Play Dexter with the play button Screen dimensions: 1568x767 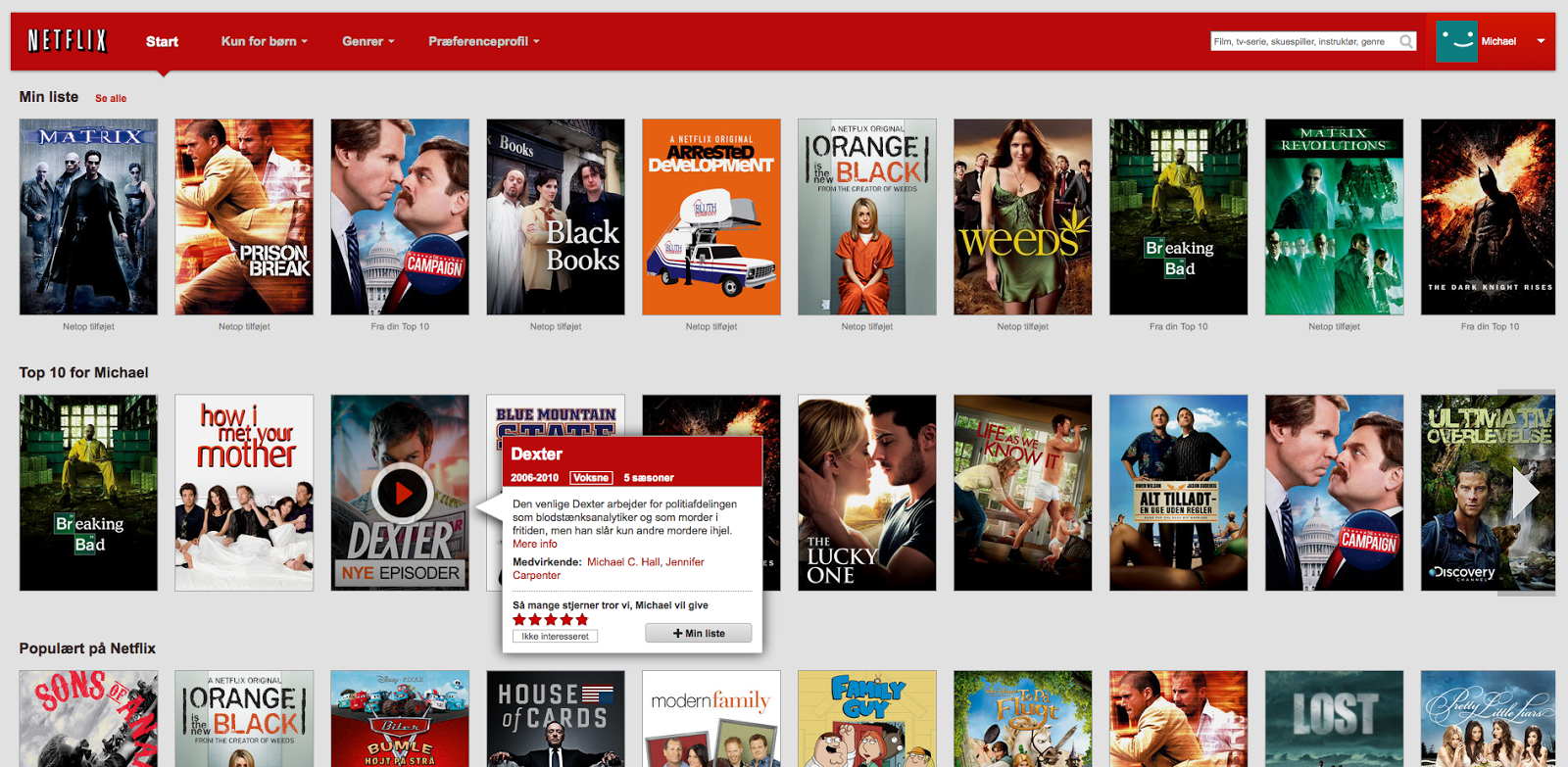pyautogui.click(x=402, y=494)
